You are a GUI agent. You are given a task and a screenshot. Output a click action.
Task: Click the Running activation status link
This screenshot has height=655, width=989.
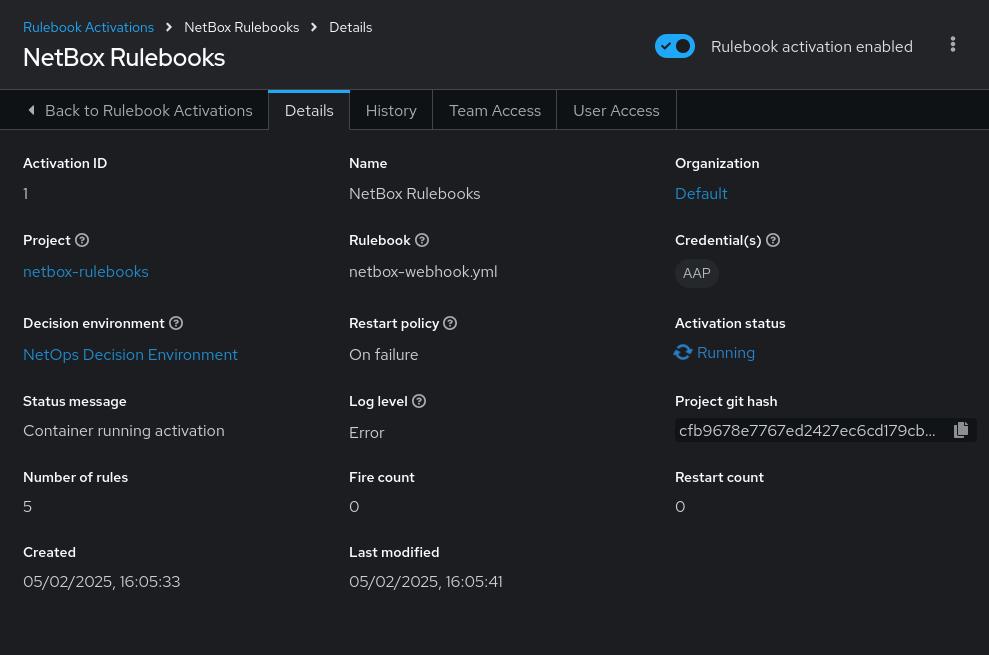(725, 353)
